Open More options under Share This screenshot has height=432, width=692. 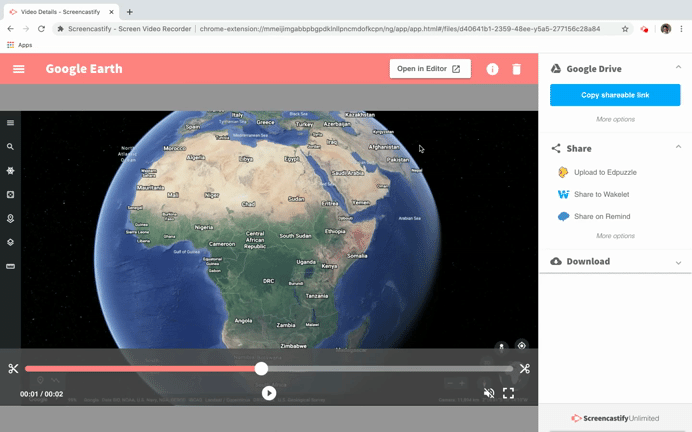tap(615, 236)
